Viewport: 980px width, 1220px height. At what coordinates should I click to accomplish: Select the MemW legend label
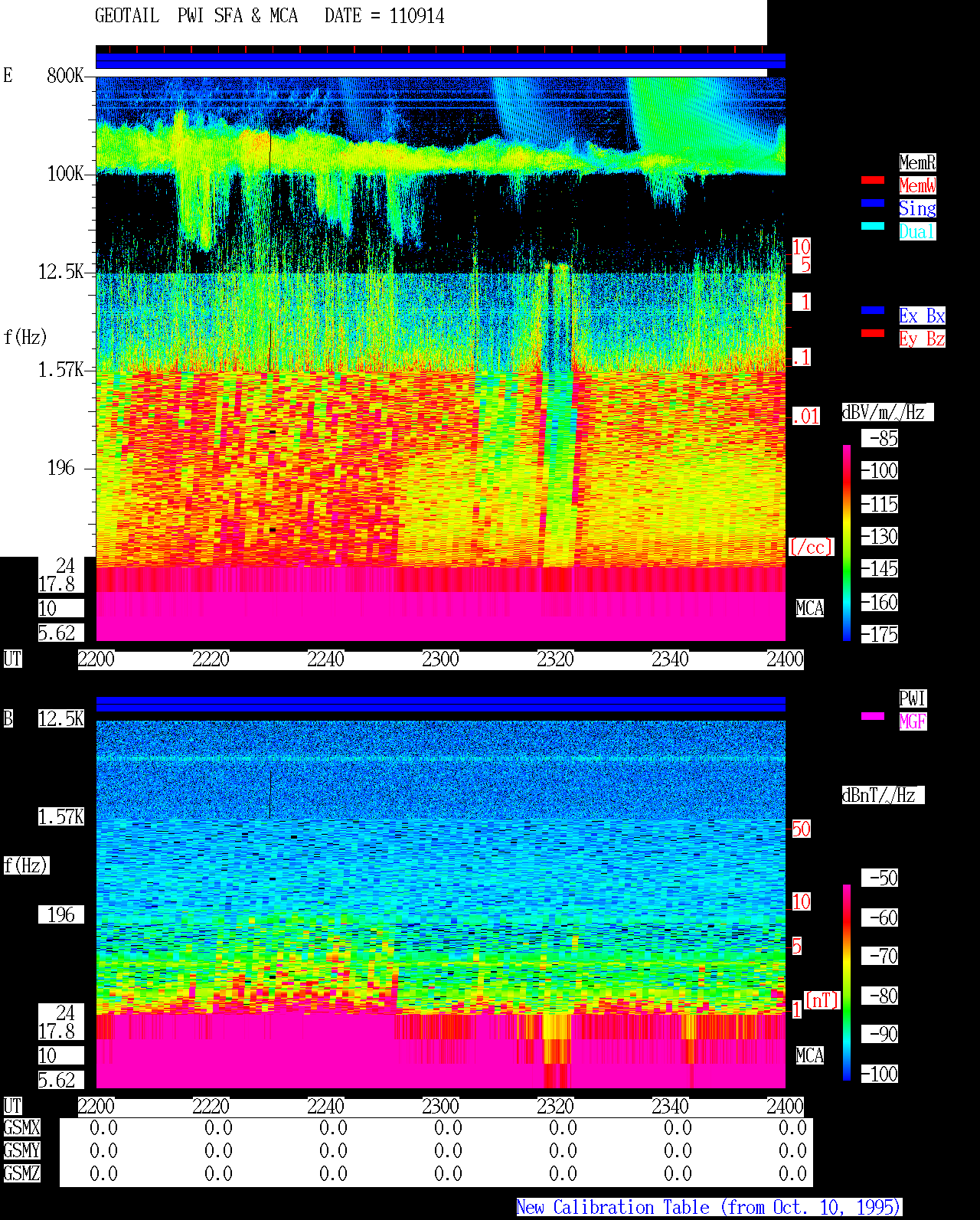pyautogui.click(x=917, y=185)
